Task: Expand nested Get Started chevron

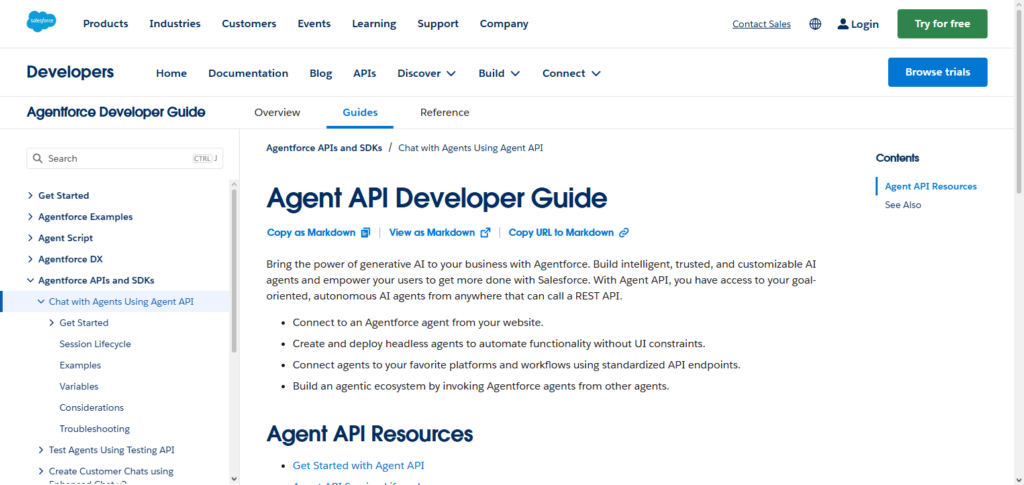Action: coord(52,322)
